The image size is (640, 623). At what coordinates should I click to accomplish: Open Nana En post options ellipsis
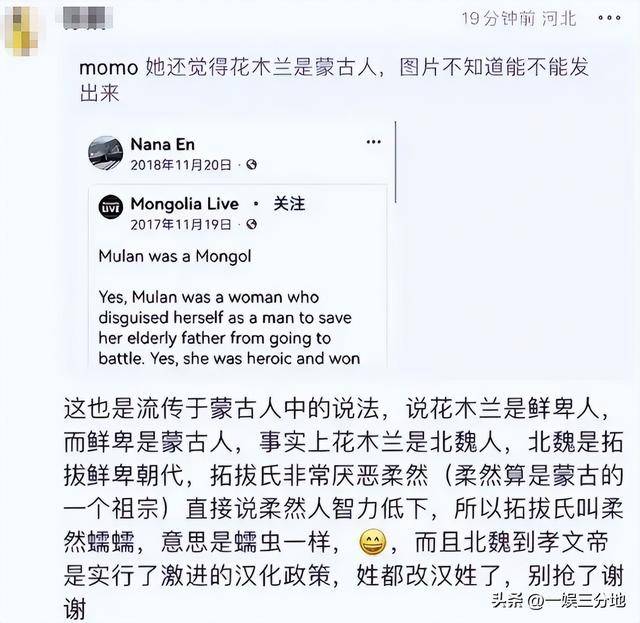point(373,142)
